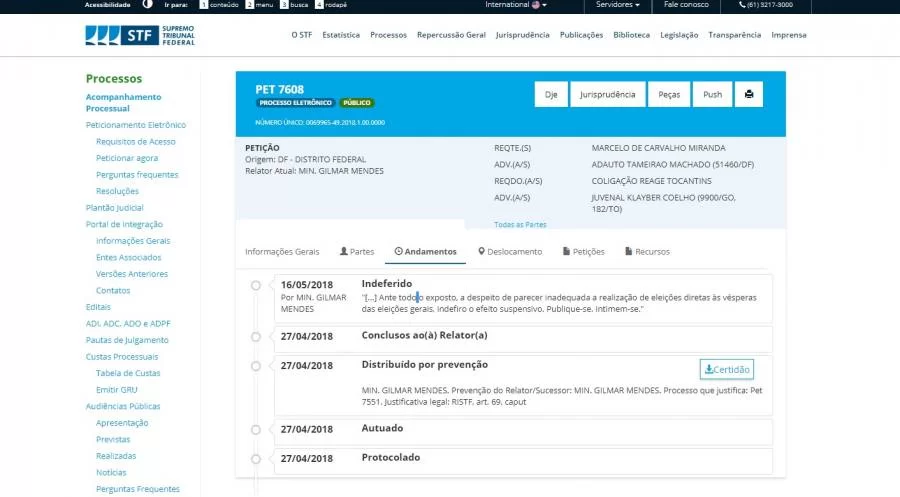This screenshot has height=497, width=900.
Task: Click the STF logo
Action: coord(140,35)
